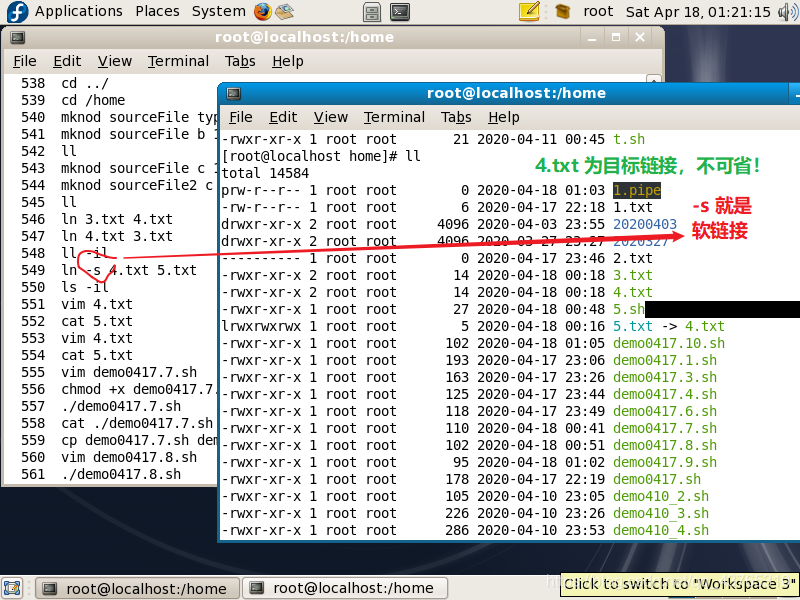Open Edit menu in the front terminal
The width and height of the screenshot is (800, 600).
(283, 117)
